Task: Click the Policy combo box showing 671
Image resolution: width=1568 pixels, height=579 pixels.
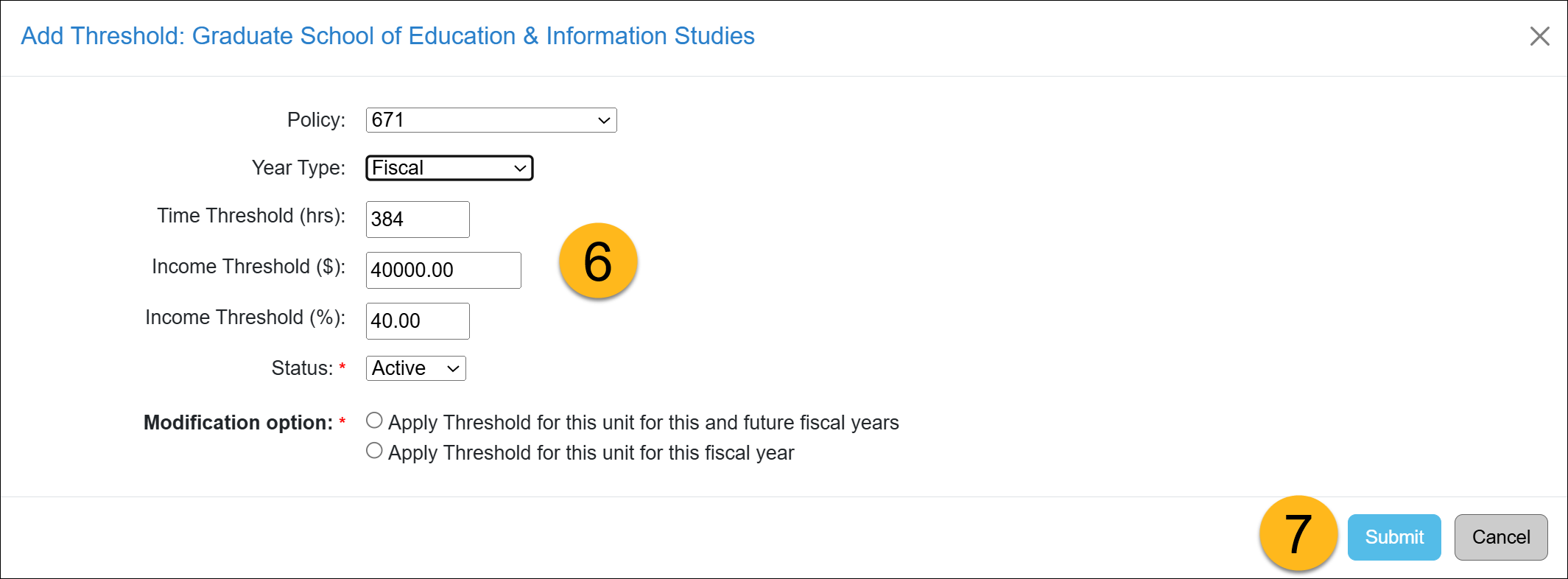Action: coord(490,120)
